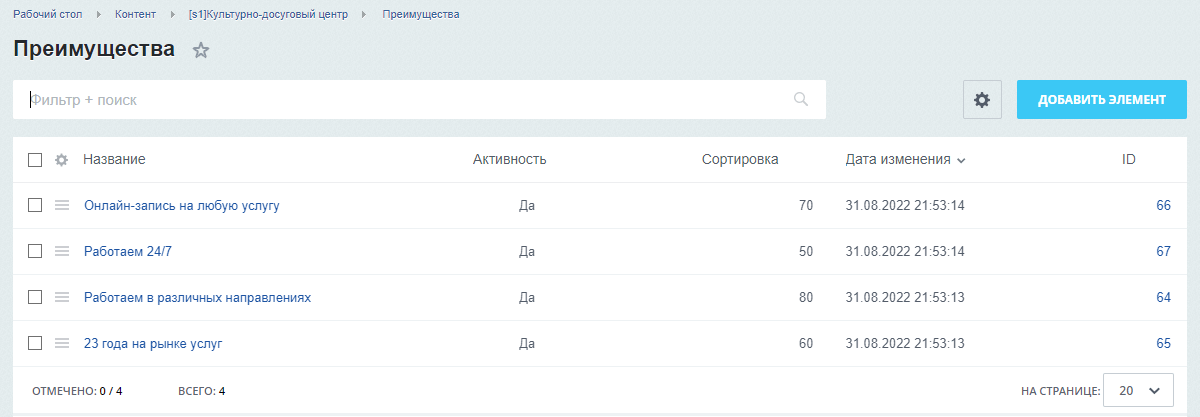
Task: Open column settings gear in table header
Action: 61,160
